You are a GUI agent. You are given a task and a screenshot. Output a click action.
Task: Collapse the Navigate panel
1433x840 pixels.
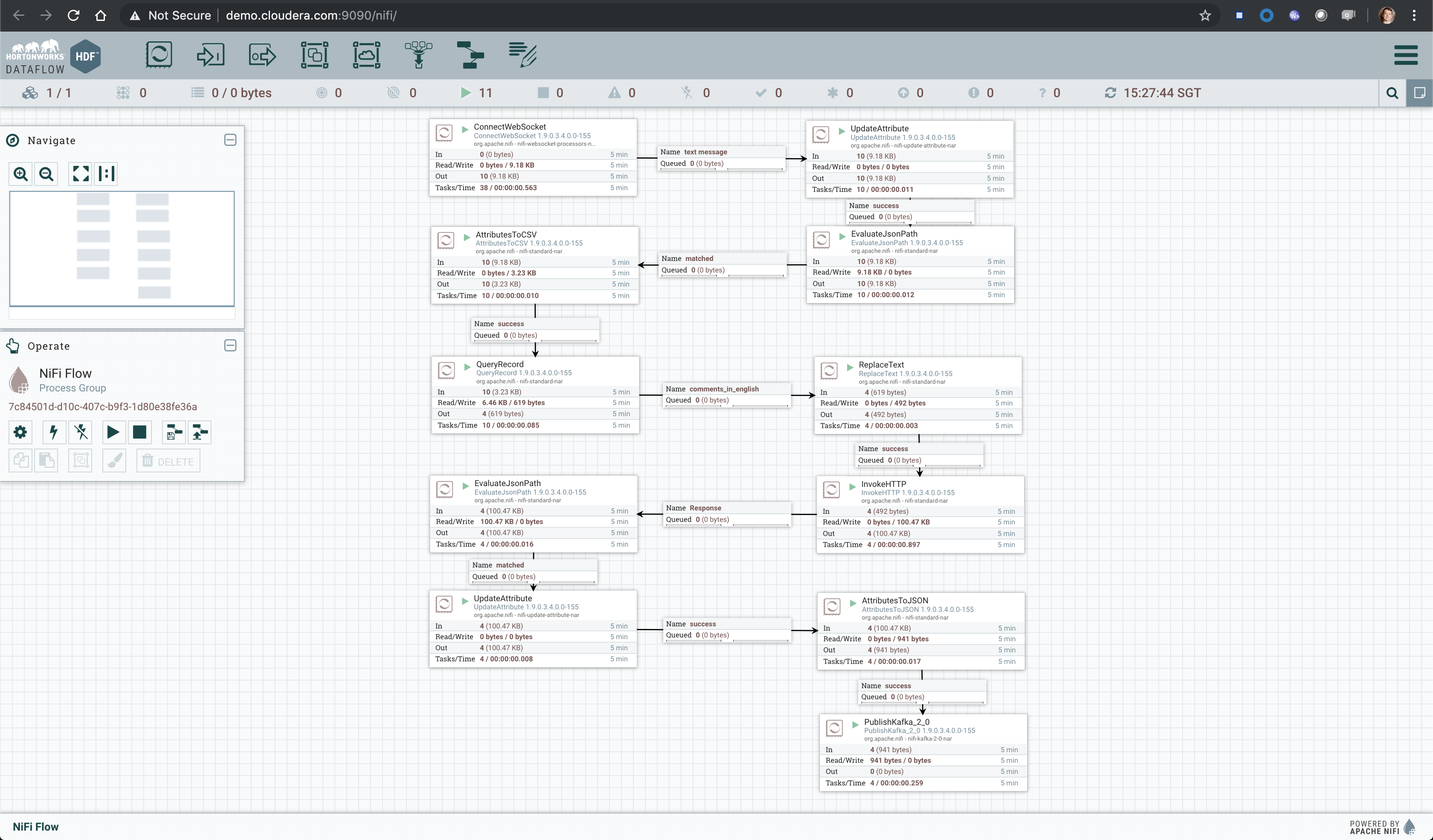tap(230, 140)
